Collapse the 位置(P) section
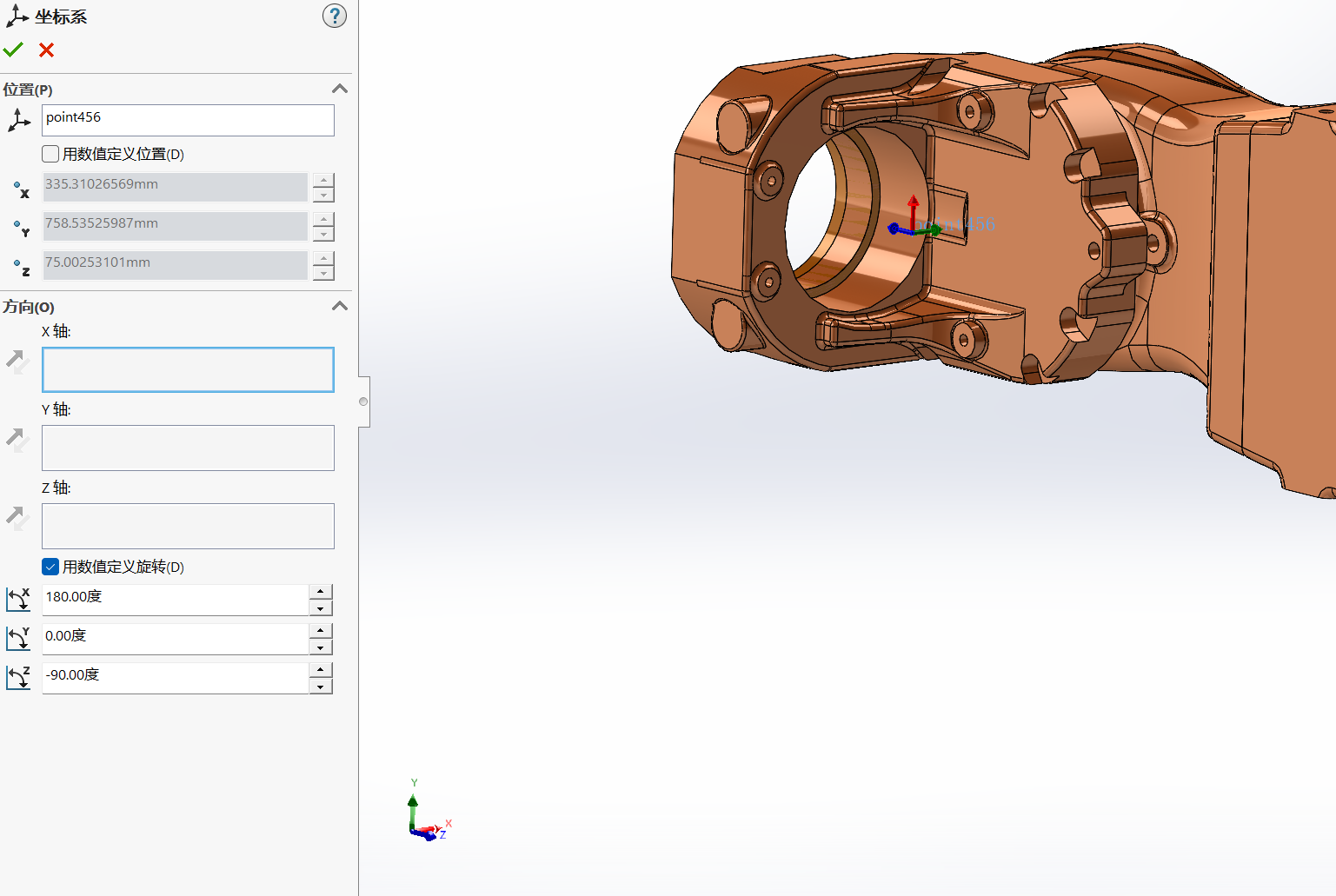1336x896 pixels. 340,89
